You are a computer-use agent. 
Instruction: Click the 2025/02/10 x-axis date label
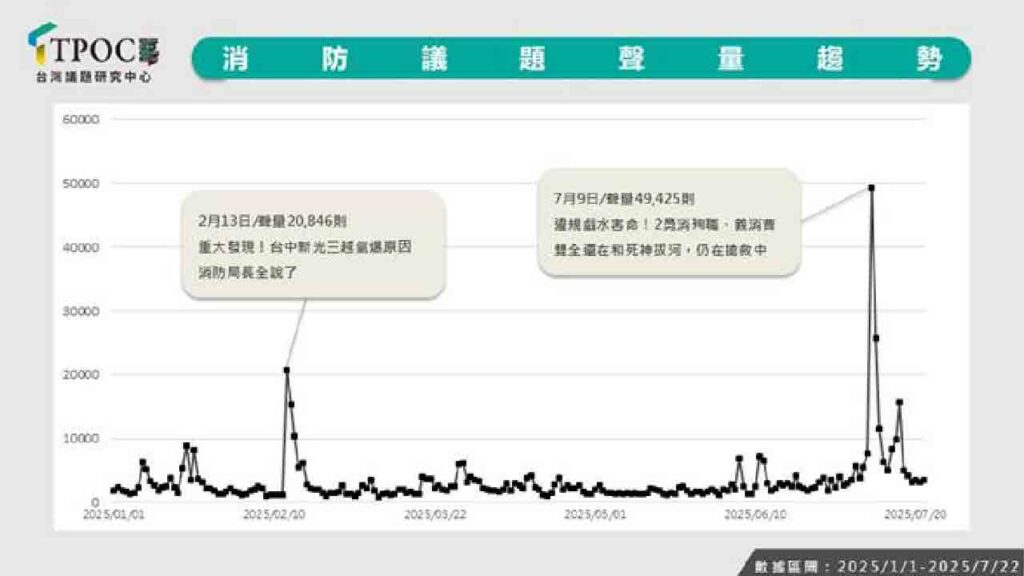[x=274, y=515]
